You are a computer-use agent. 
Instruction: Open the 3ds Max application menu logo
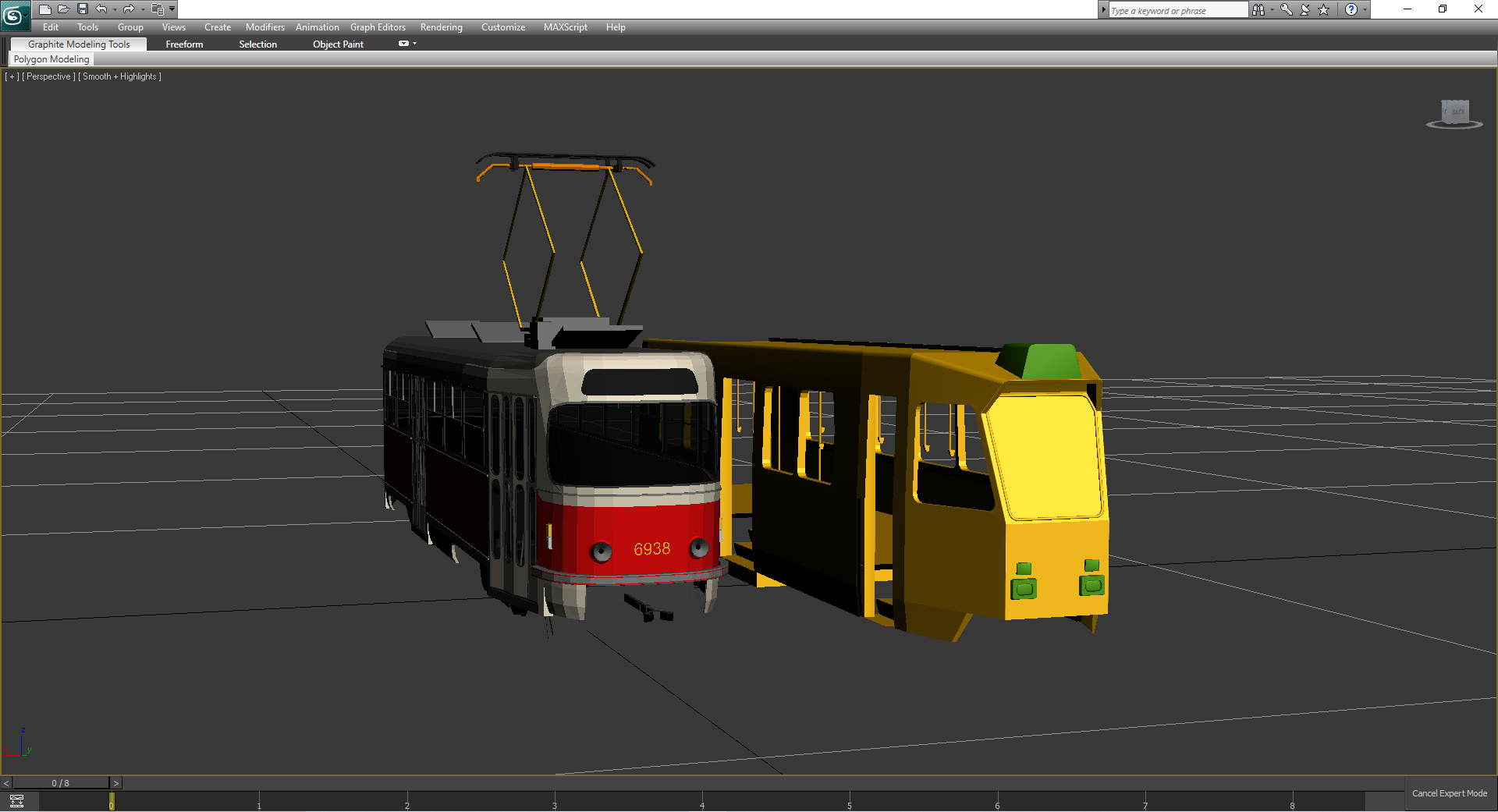click(x=15, y=15)
